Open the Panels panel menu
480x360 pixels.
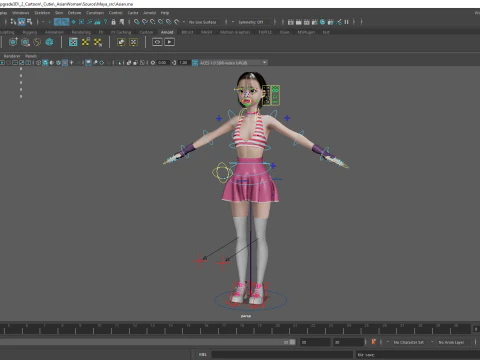(31, 56)
